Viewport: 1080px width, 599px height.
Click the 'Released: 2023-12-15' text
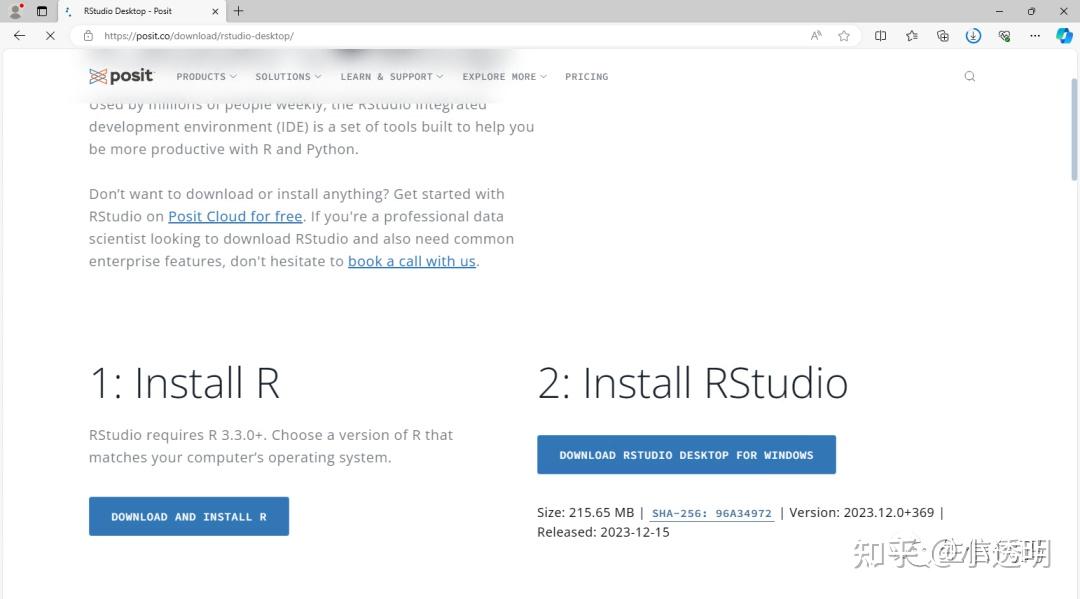603,532
